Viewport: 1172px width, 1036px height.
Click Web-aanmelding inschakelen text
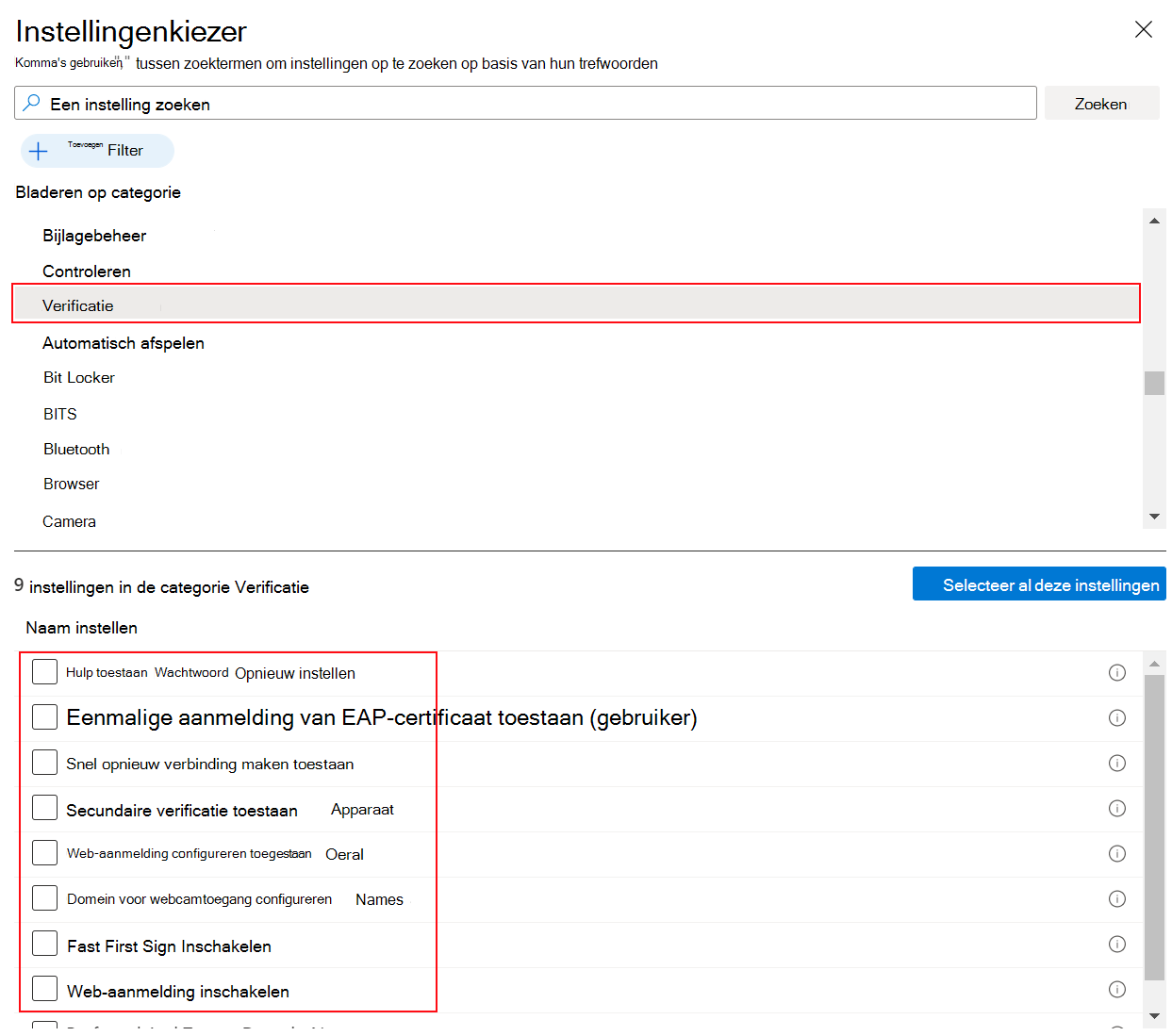pyautogui.click(x=178, y=992)
